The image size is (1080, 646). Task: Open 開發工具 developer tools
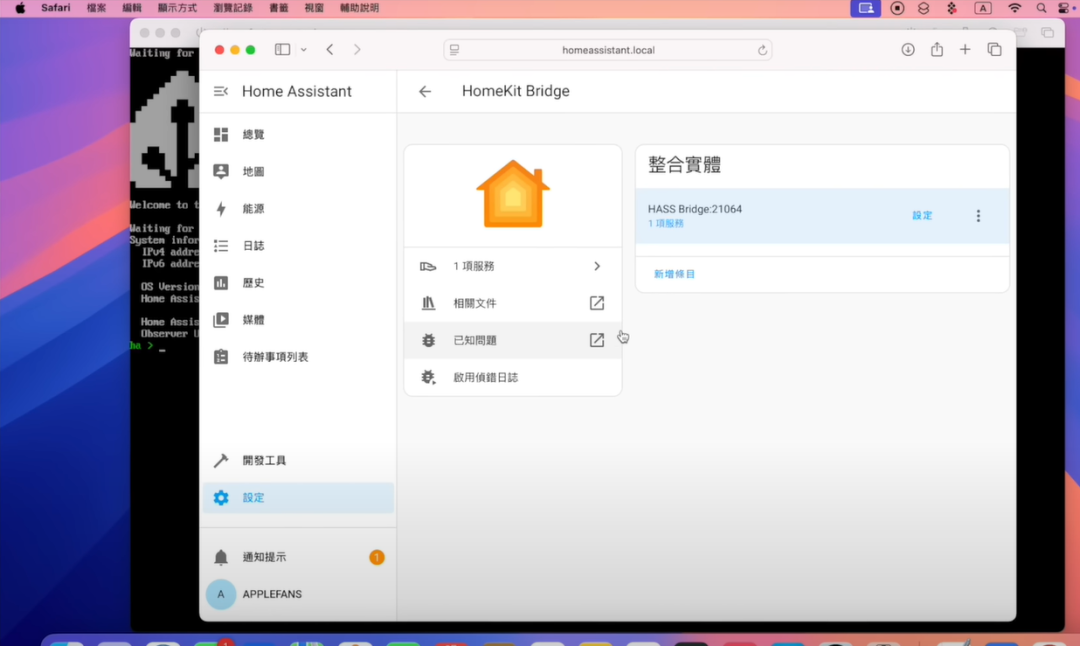click(298, 461)
